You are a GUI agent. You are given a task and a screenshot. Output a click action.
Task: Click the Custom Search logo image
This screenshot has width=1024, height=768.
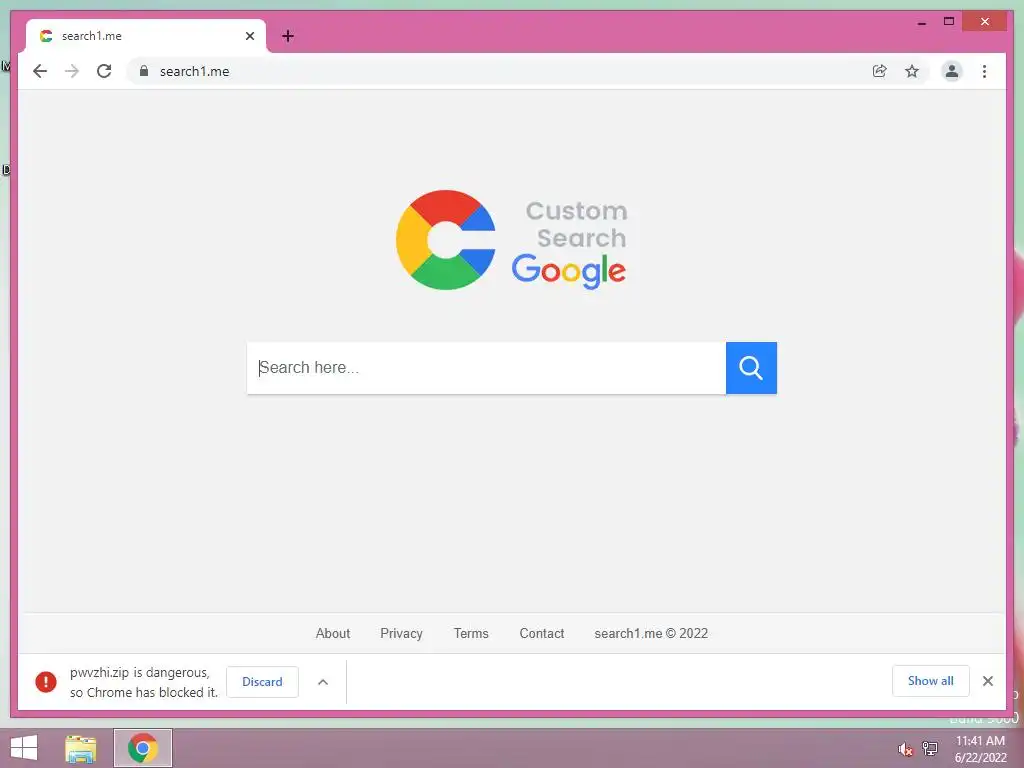point(511,240)
